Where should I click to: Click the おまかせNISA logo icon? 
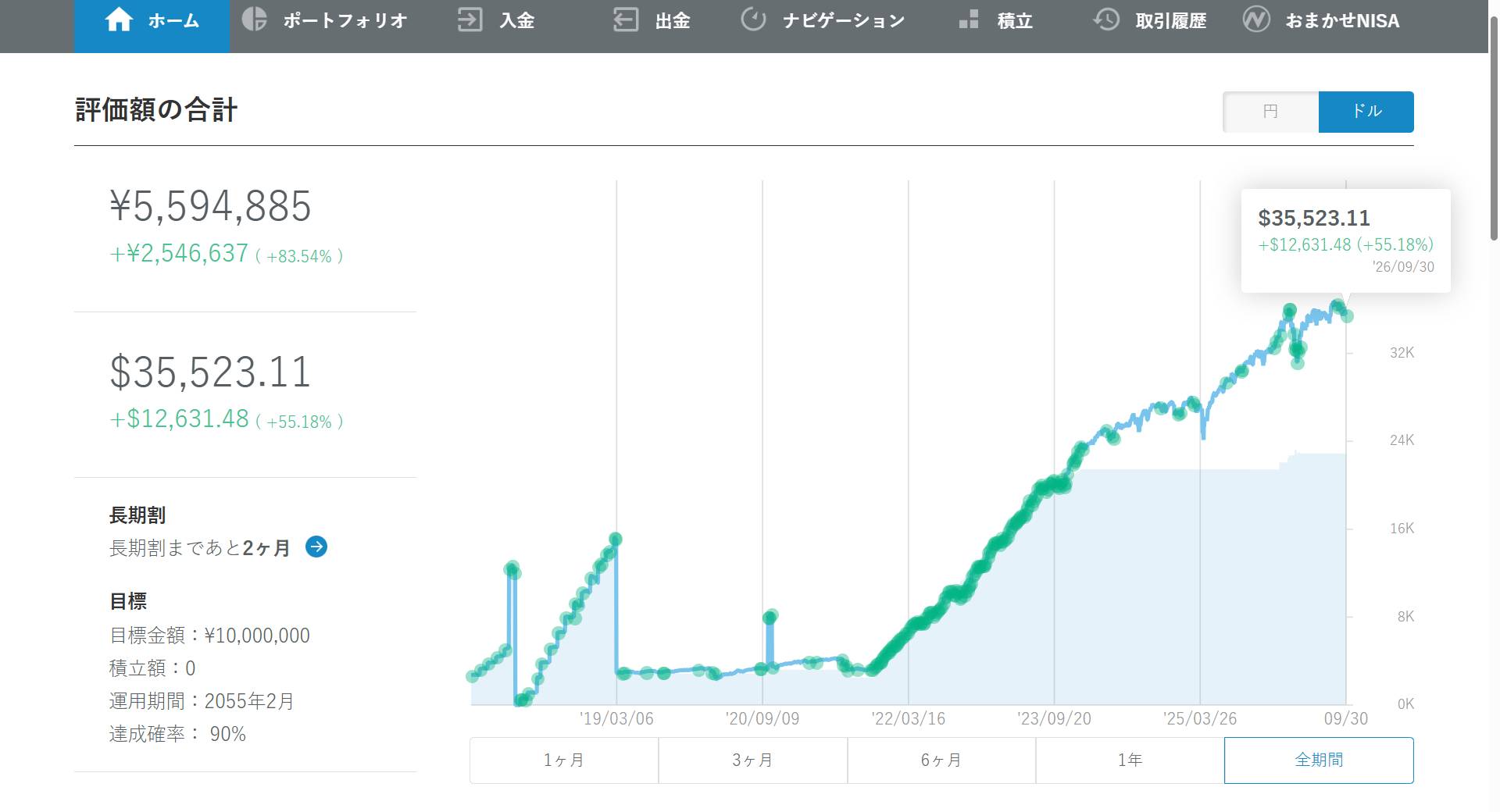click(x=1256, y=20)
